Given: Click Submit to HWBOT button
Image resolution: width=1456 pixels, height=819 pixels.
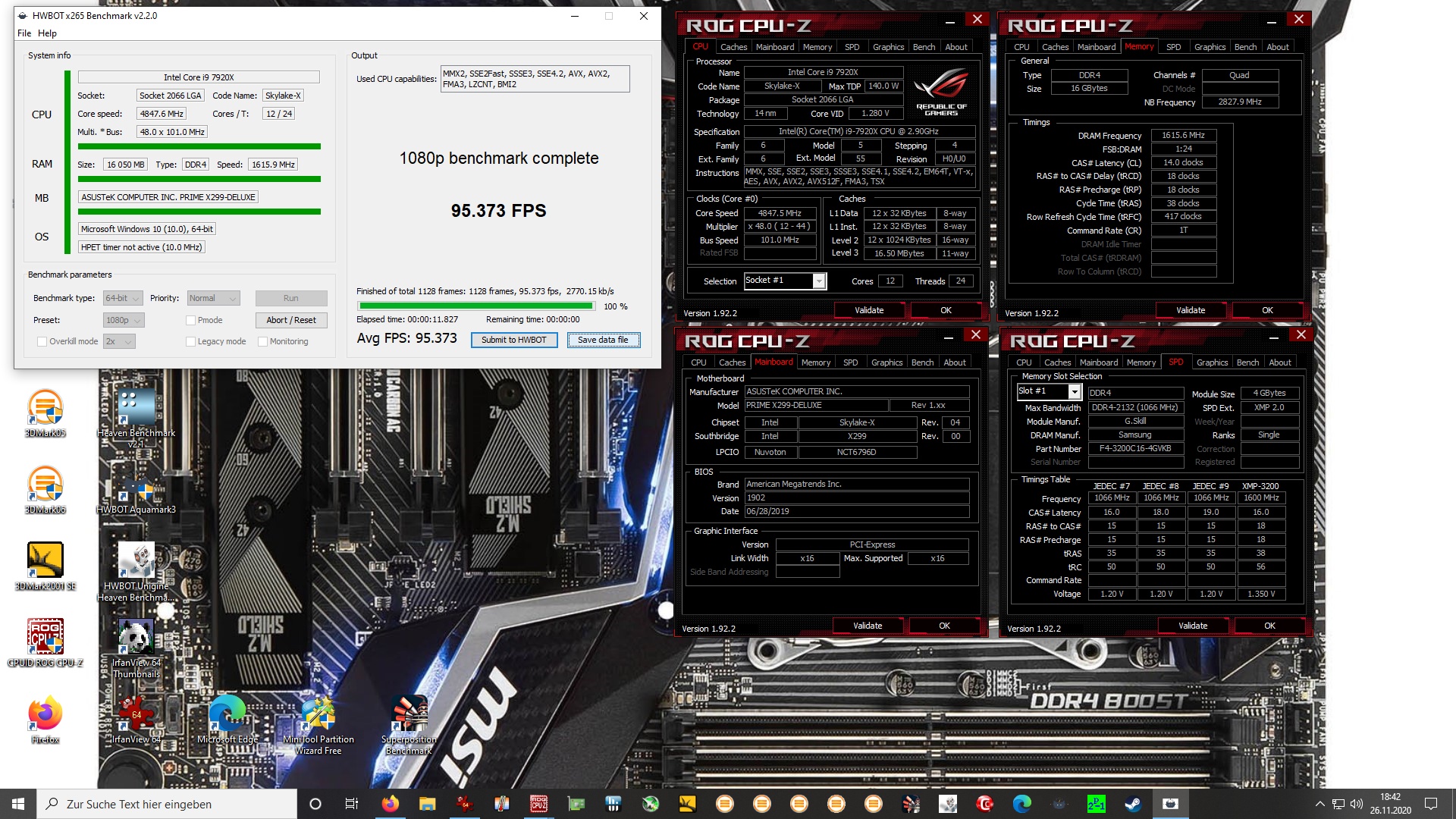Looking at the screenshot, I should click(x=513, y=340).
